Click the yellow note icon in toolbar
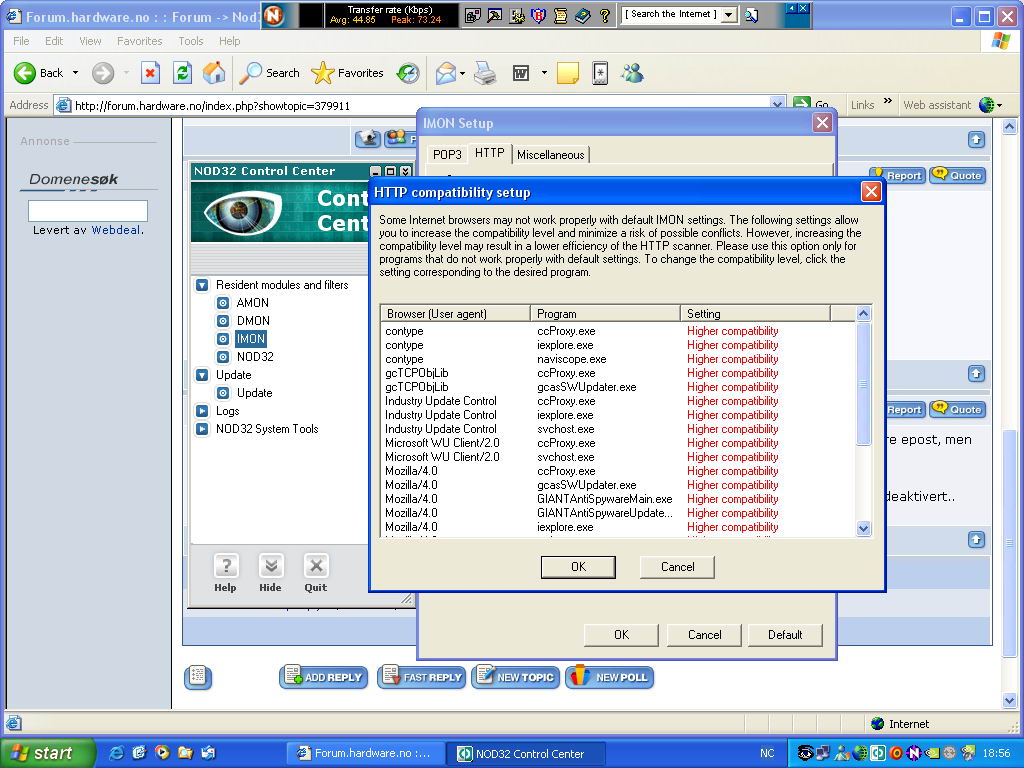The image size is (1024, 768). [x=568, y=73]
